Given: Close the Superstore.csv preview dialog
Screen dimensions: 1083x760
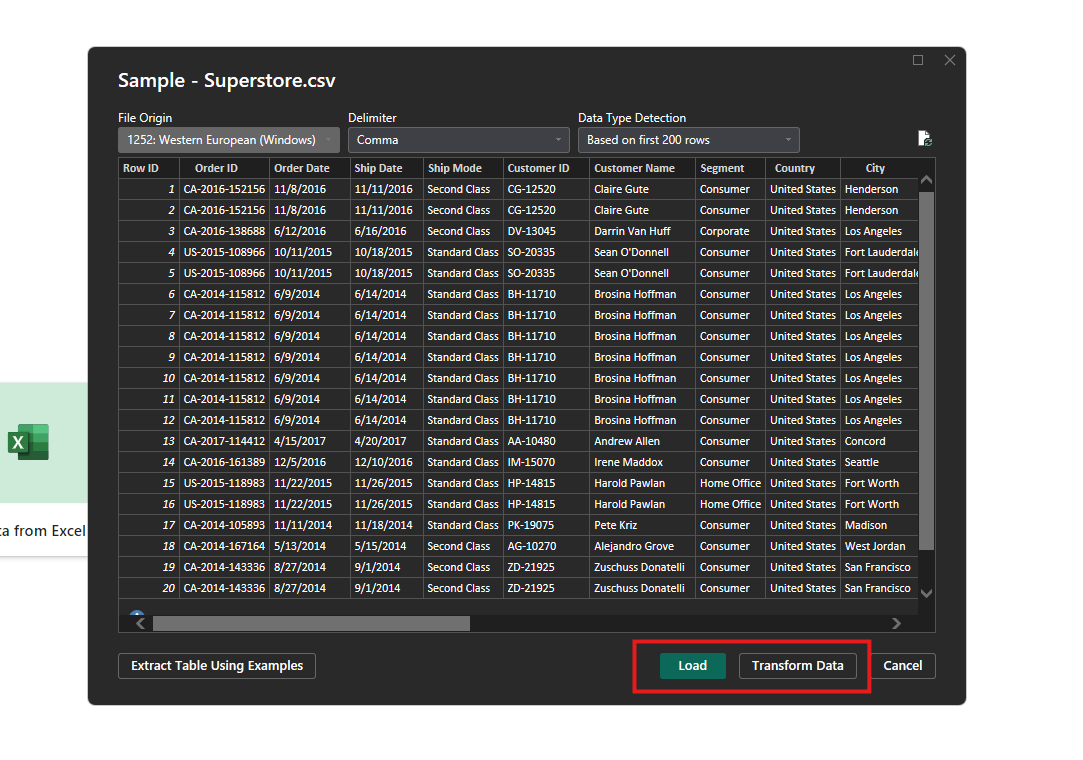Looking at the screenshot, I should click(949, 60).
